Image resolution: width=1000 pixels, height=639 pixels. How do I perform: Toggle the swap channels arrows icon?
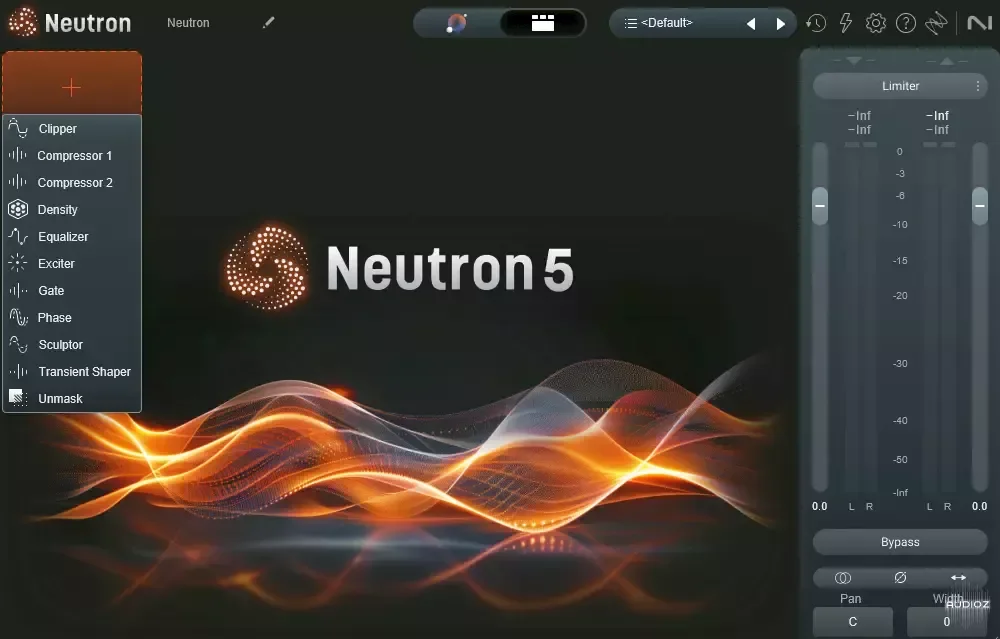[959, 578]
